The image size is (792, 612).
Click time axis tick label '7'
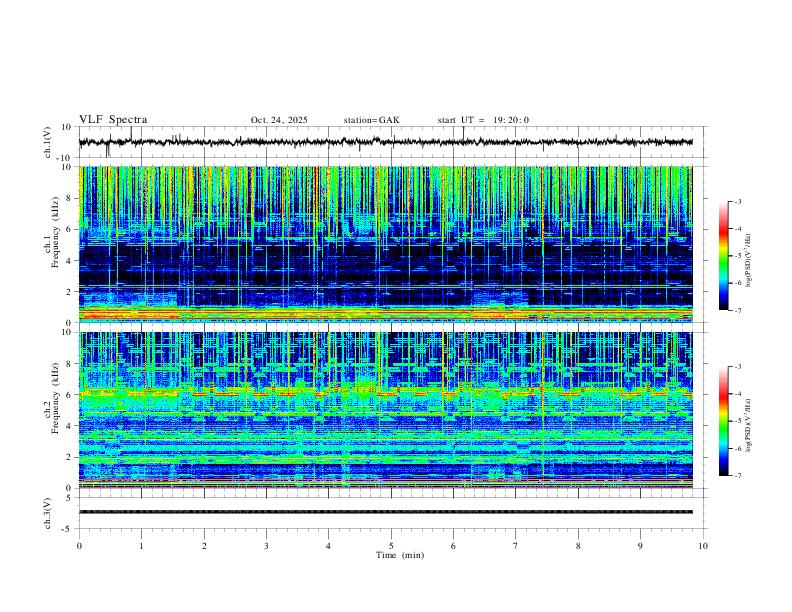515,546
